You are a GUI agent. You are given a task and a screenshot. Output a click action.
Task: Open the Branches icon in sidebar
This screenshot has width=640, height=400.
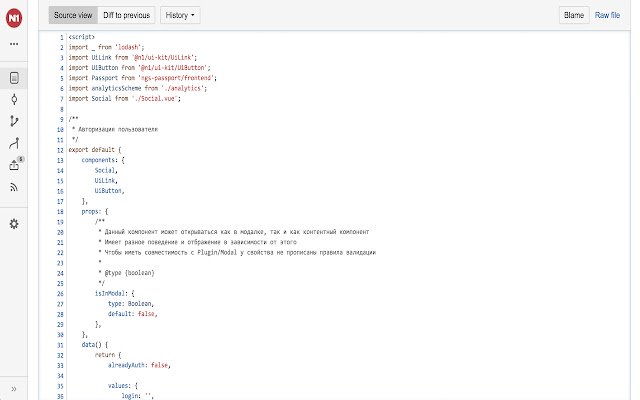(14, 121)
